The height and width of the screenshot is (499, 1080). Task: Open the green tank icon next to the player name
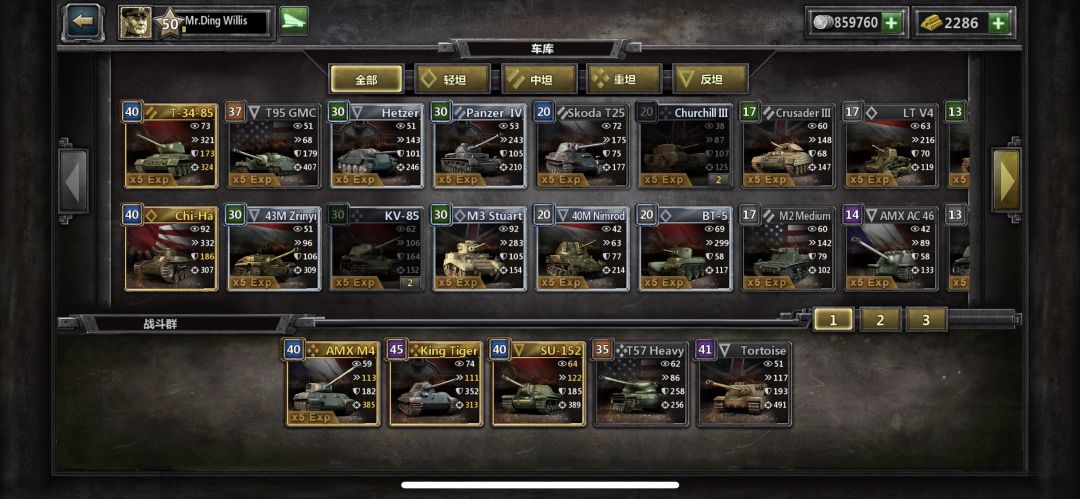tap(293, 21)
